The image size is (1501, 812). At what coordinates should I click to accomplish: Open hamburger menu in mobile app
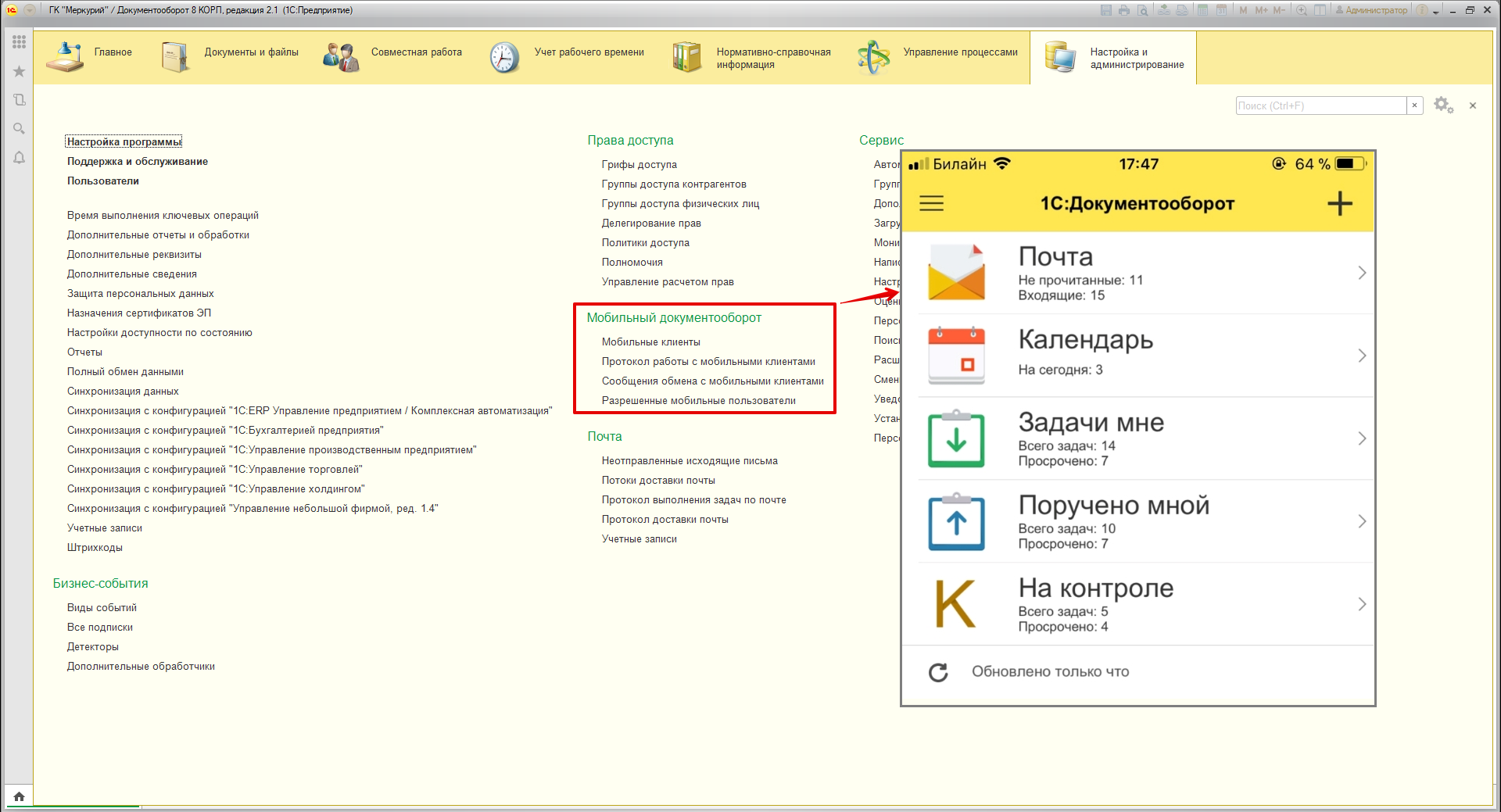[931, 203]
